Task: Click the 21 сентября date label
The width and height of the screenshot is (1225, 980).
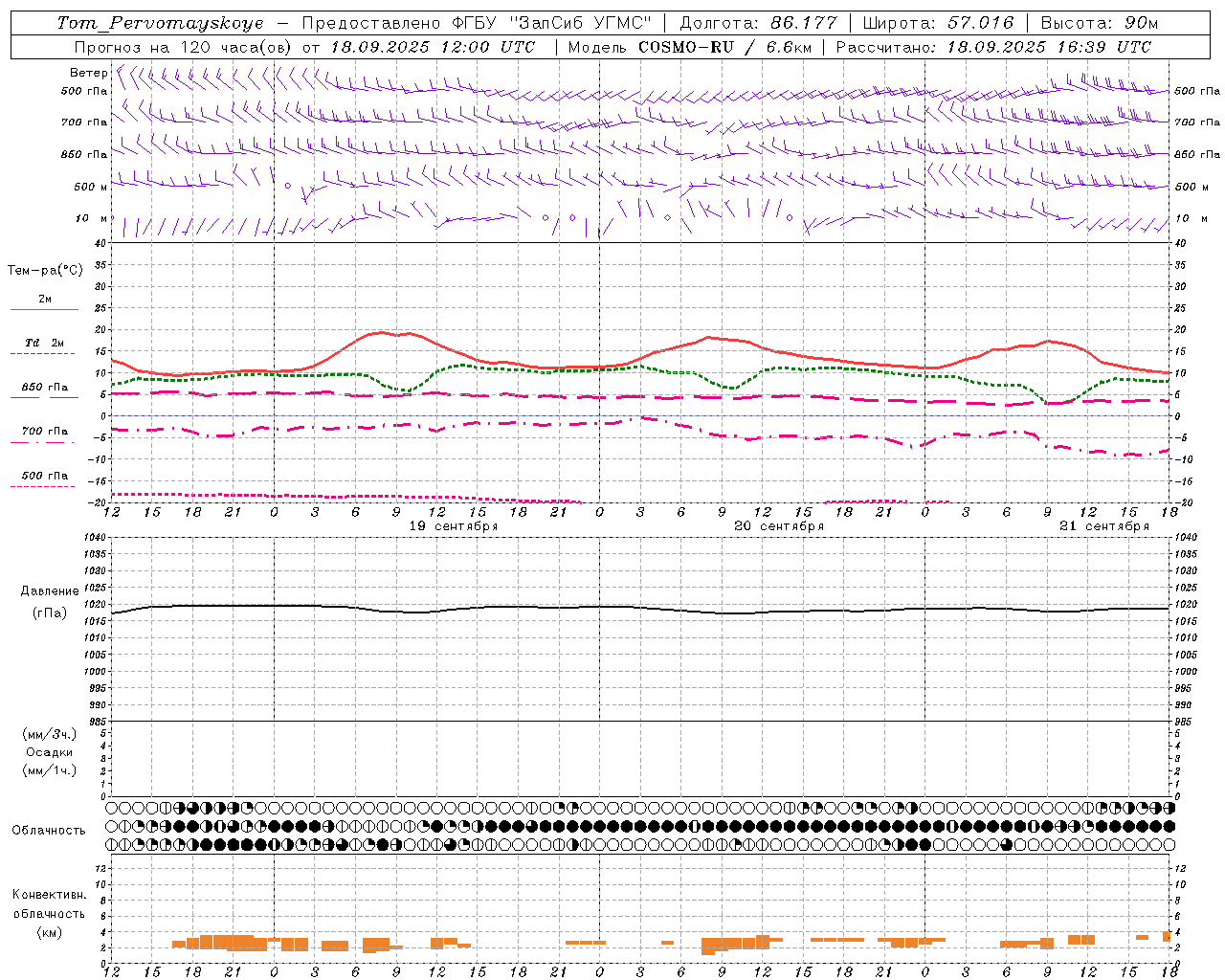Action: (x=1104, y=526)
